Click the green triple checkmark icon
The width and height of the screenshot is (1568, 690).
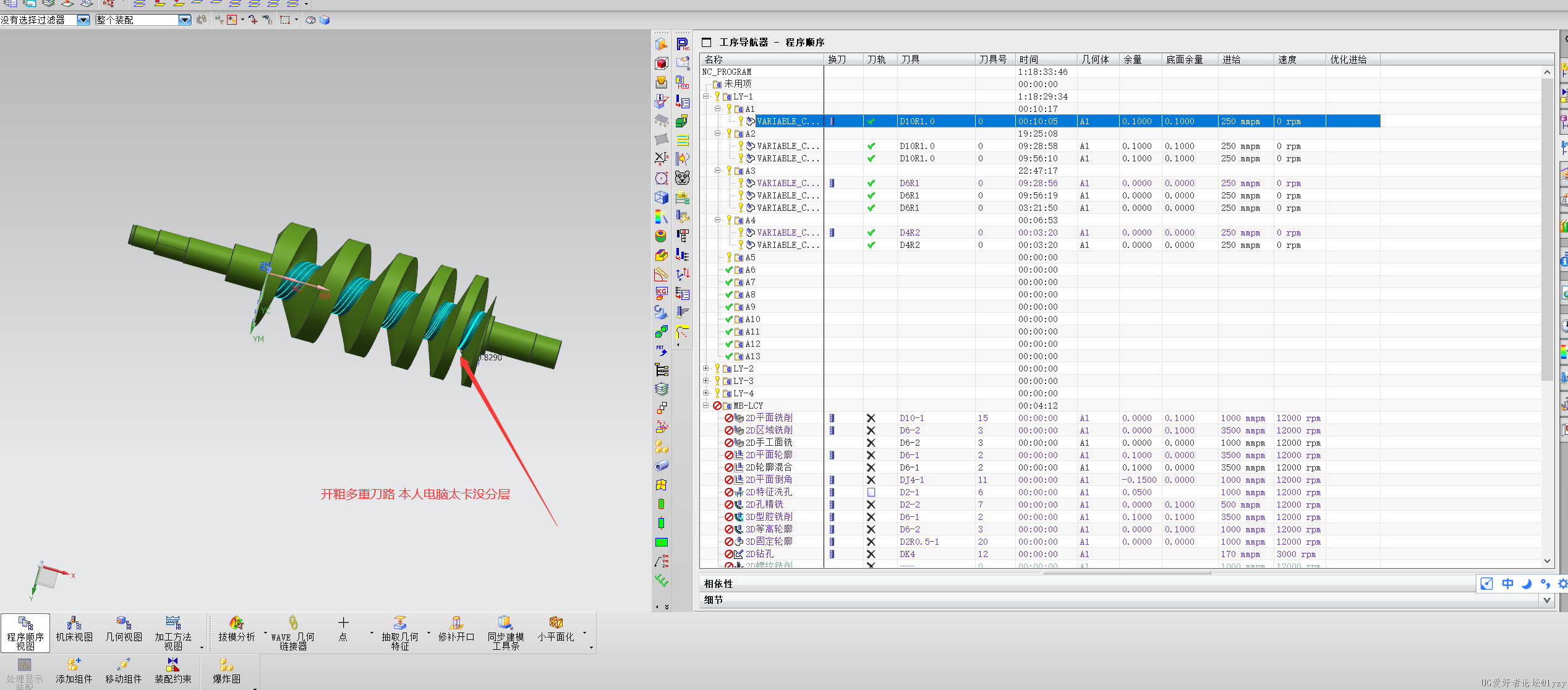click(662, 581)
